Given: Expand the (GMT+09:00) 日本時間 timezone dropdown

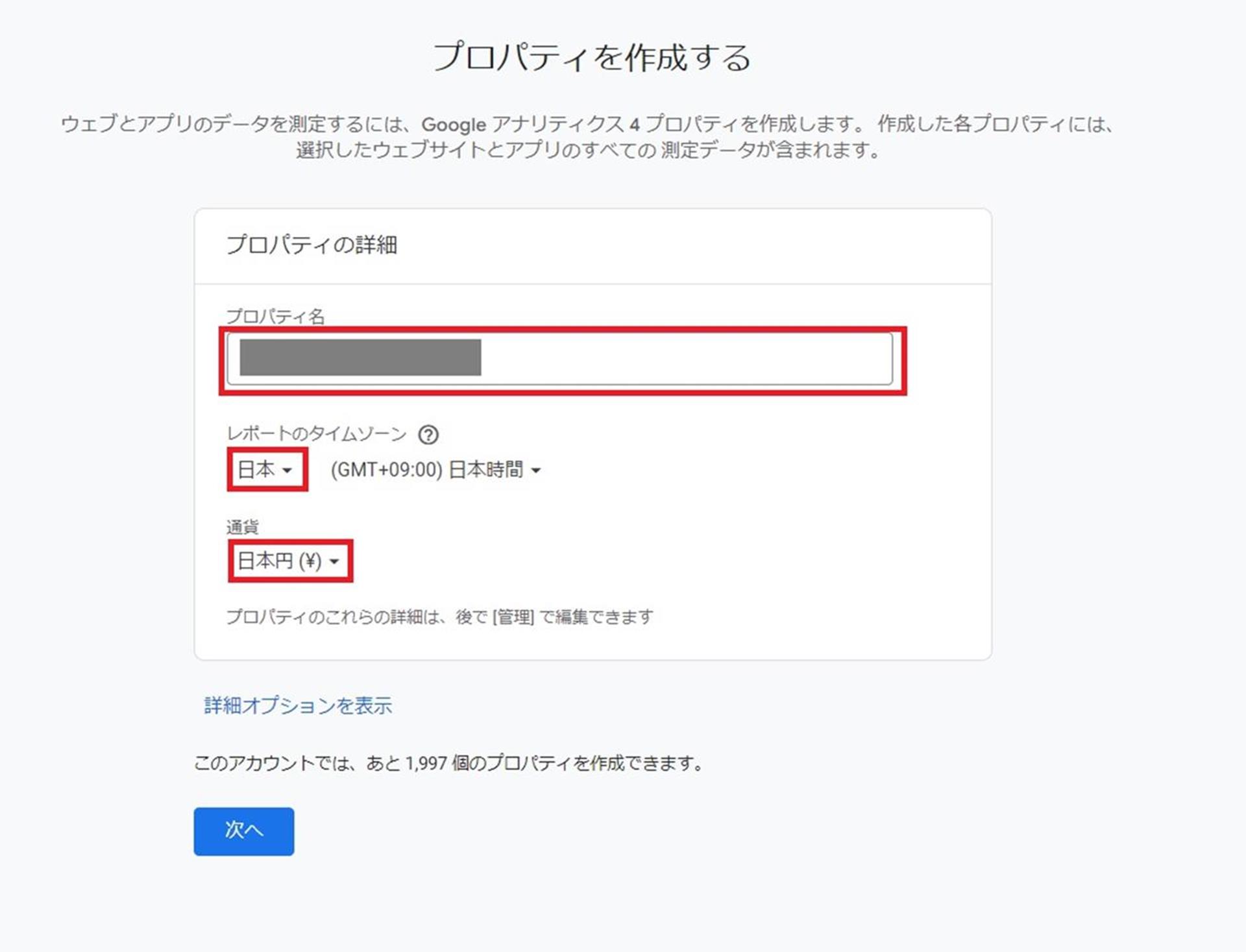Looking at the screenshot, I should [435, 470].
